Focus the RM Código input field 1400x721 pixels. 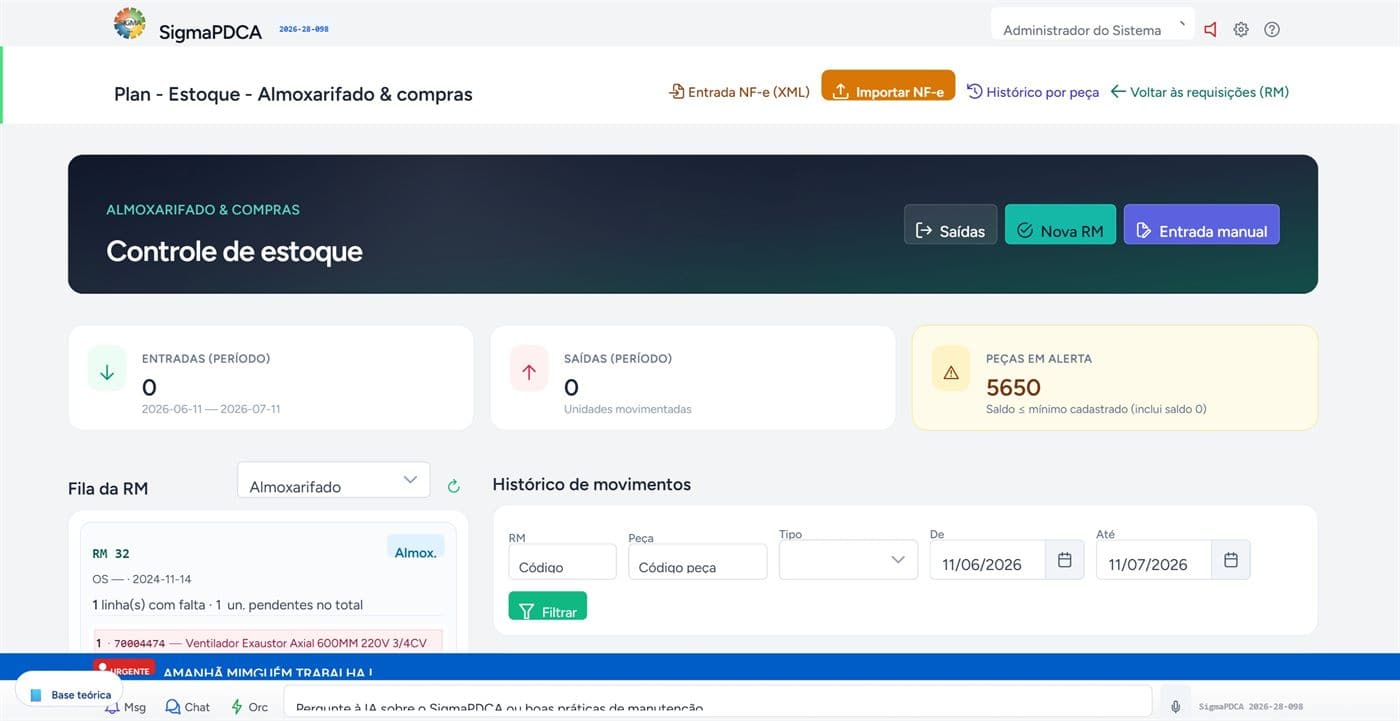coord(562,562)
